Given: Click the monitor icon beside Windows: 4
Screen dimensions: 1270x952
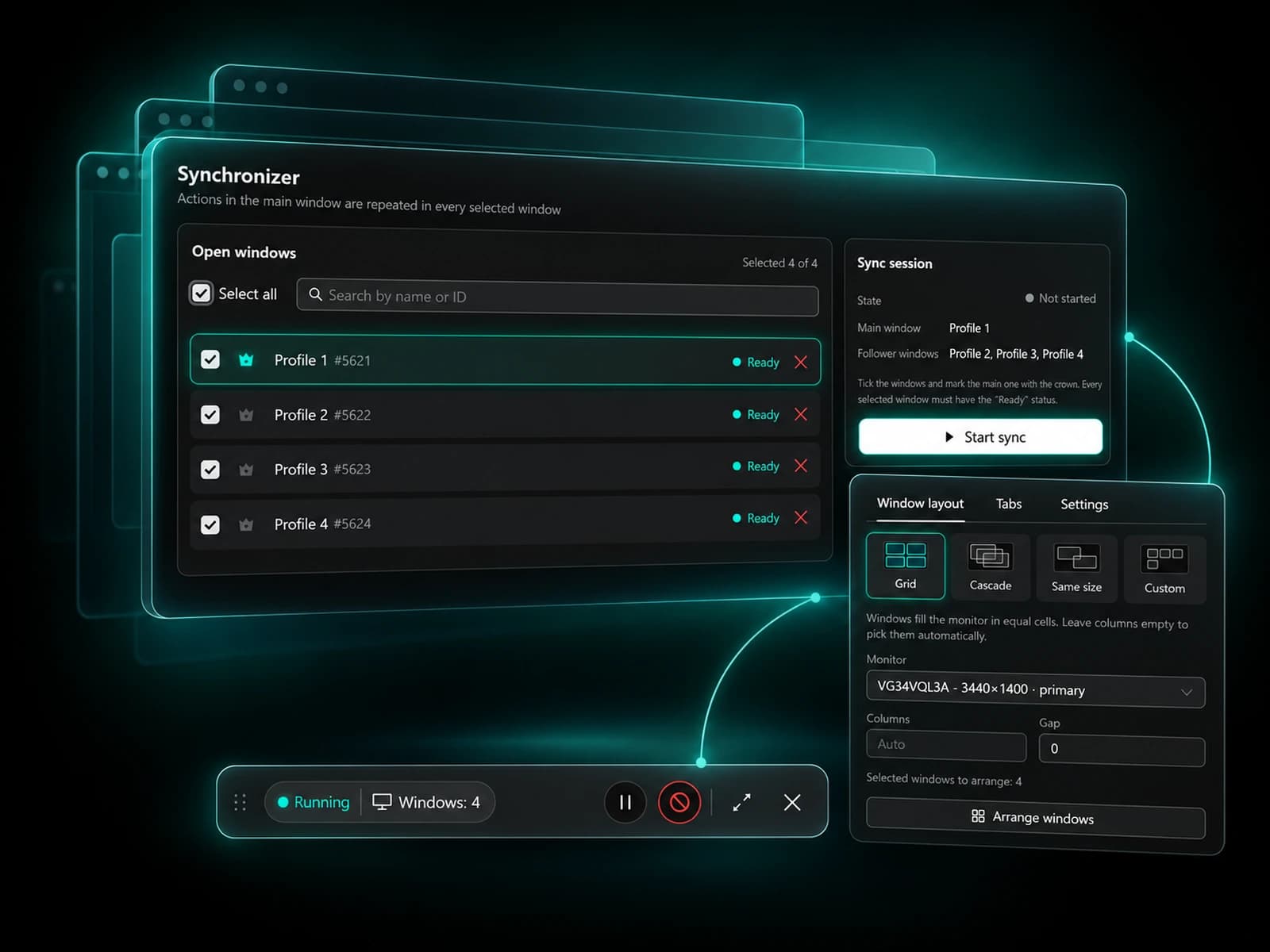Looking at the screenshot, I should (382, 802).
